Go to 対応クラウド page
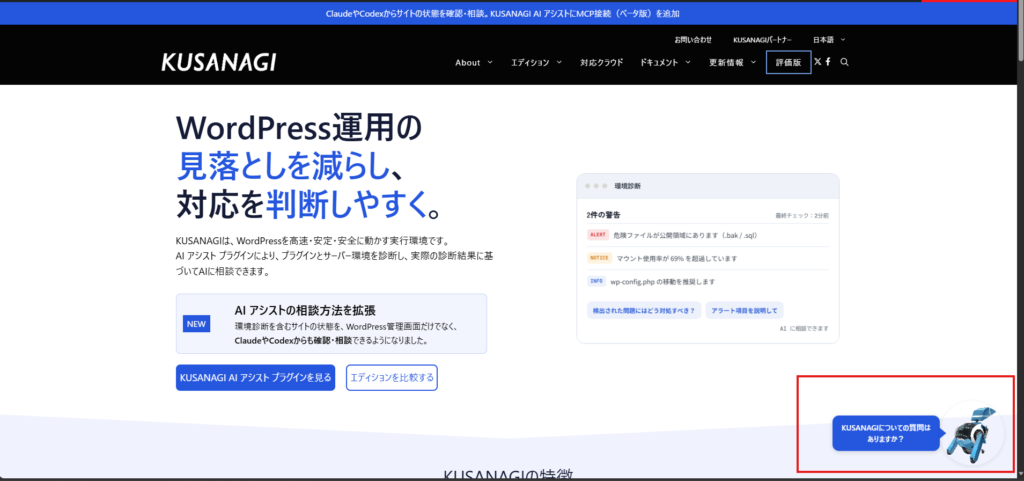The width and height of the screenshot is (1024, 481). pos(601,63)
